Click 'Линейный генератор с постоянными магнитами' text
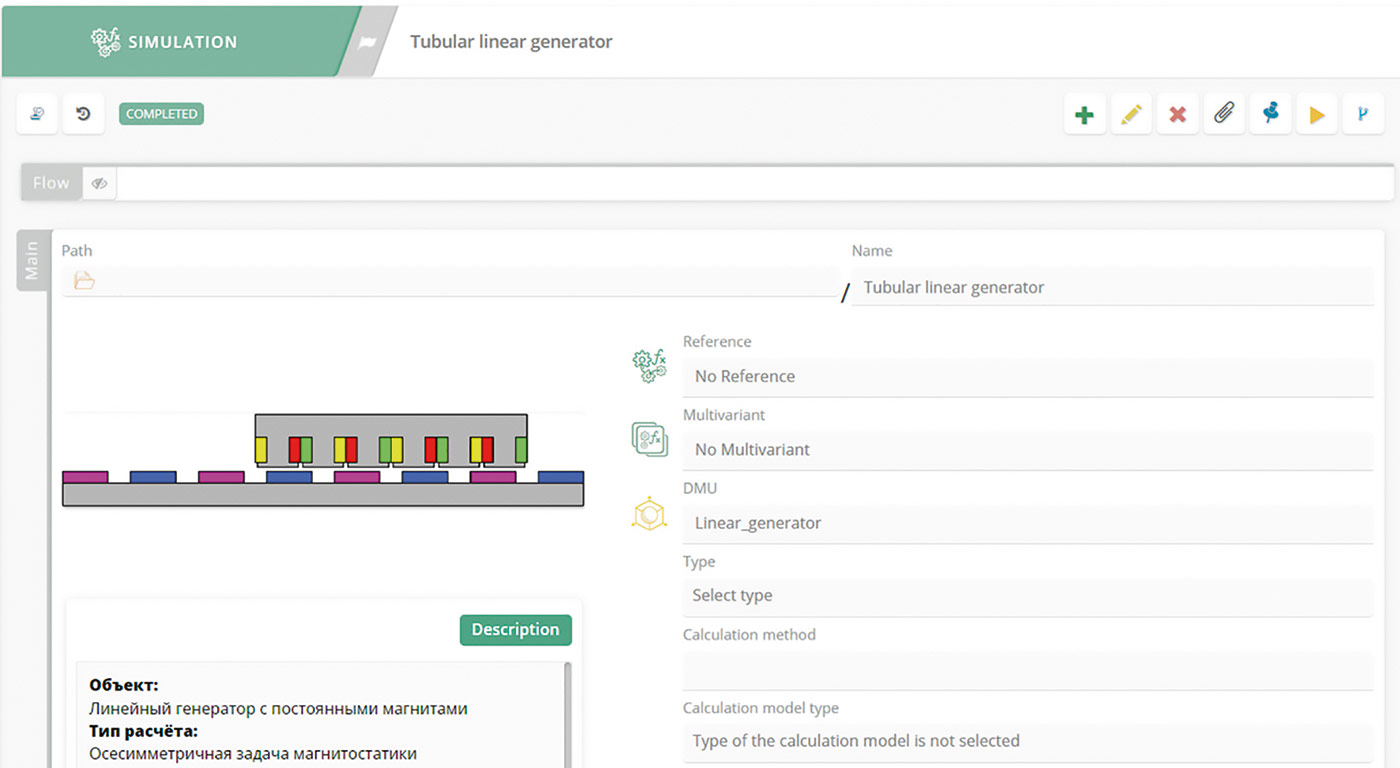The height and width of the screenshot is (768, 1400). tap(278, 709)
